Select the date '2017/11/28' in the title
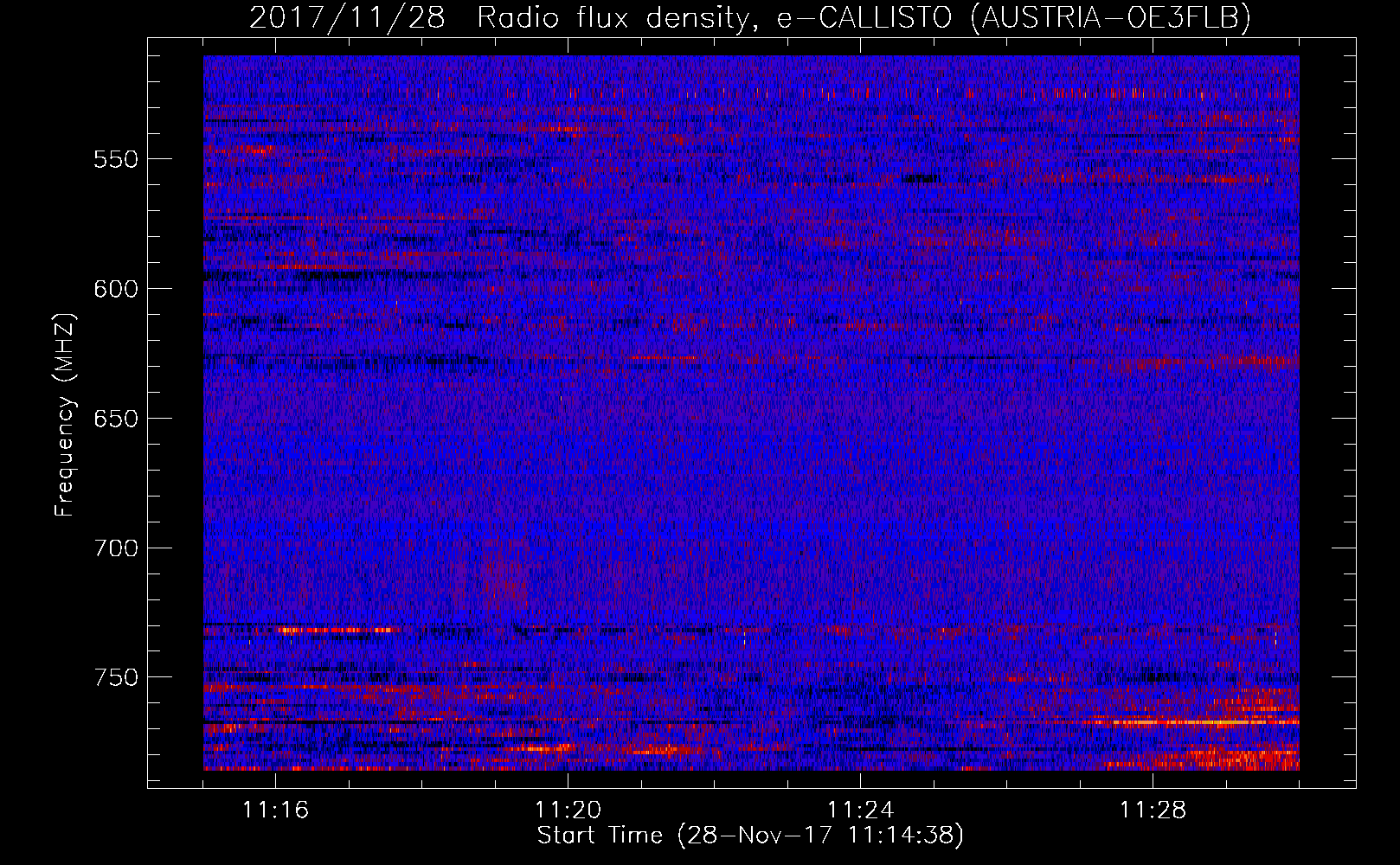 (347, 18)
